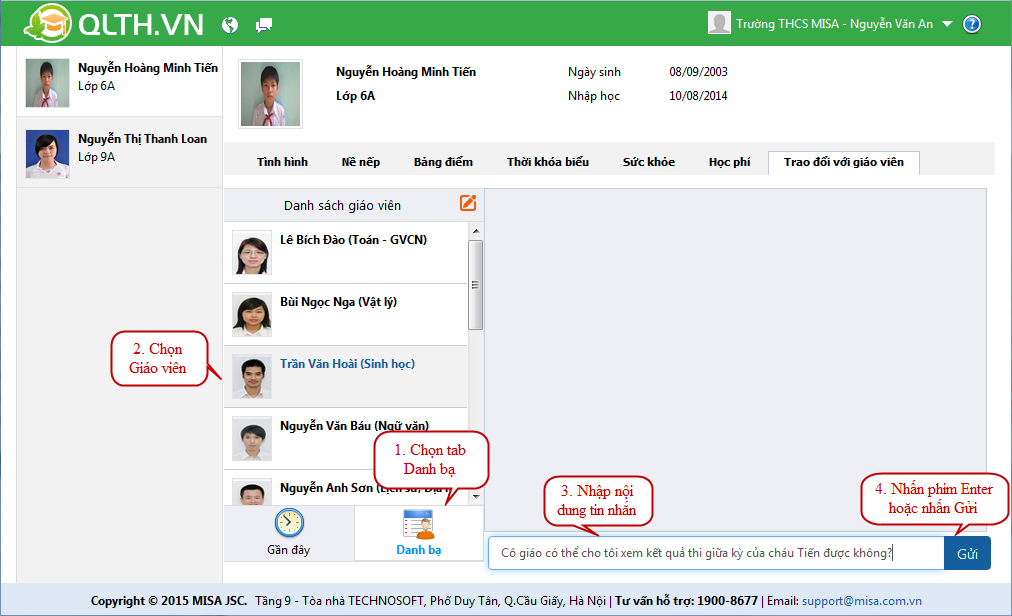
Task: Select student Nguyễn Hoàng Minh Tiến in sidebar
Action: pos(120,82)
